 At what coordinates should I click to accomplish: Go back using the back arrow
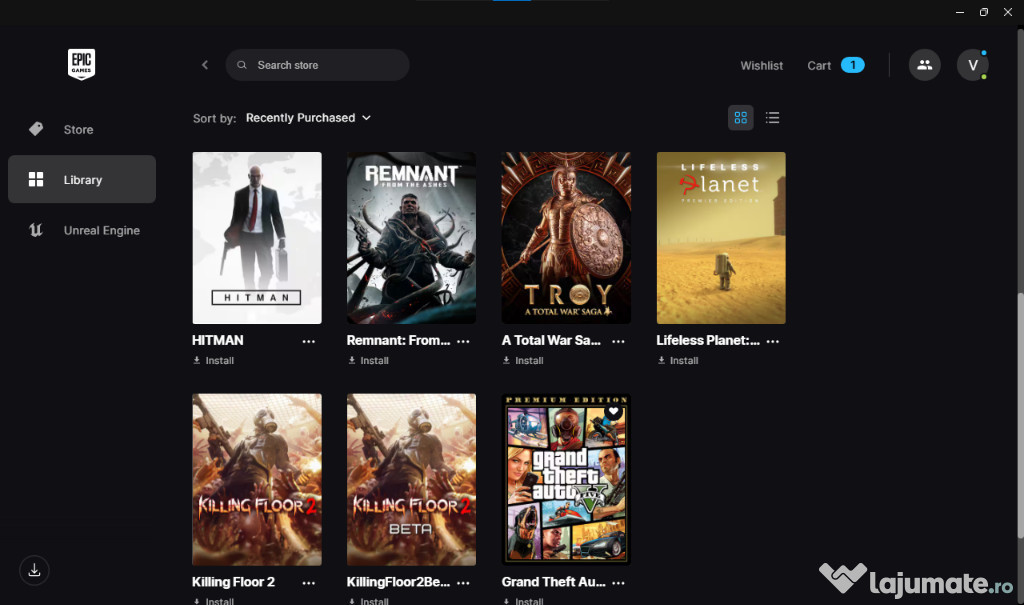205,65
